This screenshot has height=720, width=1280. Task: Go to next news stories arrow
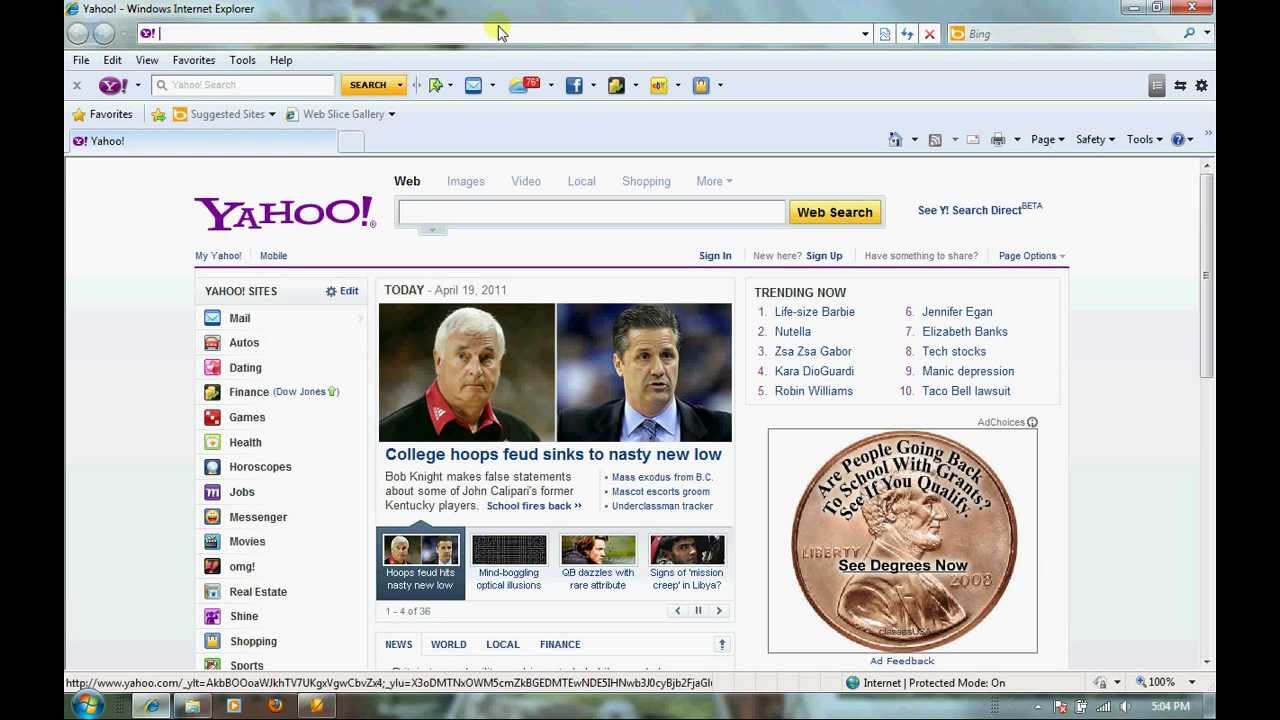718,611
